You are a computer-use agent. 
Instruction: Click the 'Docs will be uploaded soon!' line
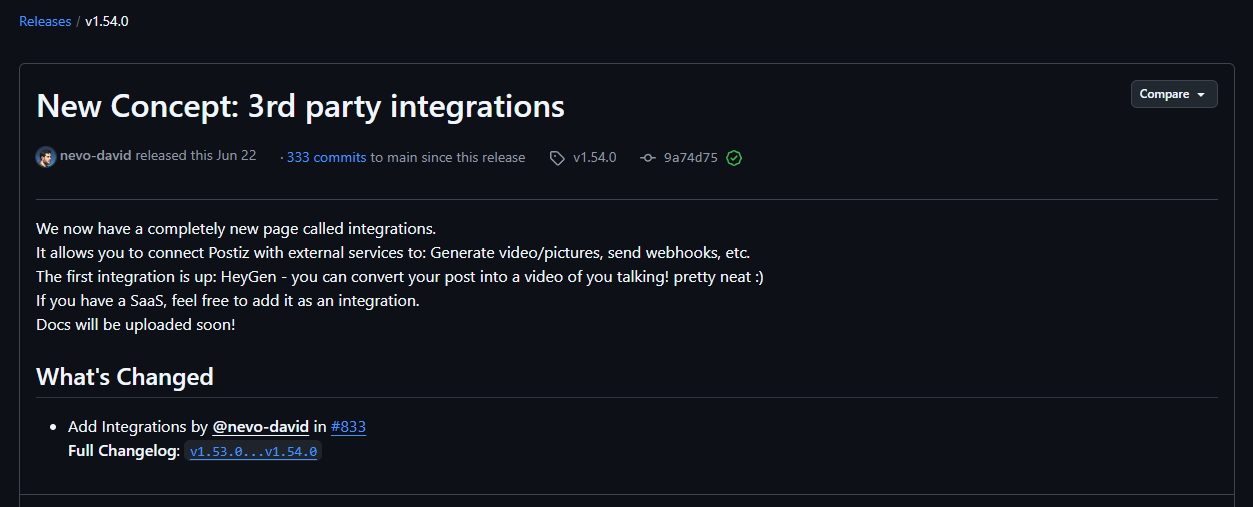point(136,325)
